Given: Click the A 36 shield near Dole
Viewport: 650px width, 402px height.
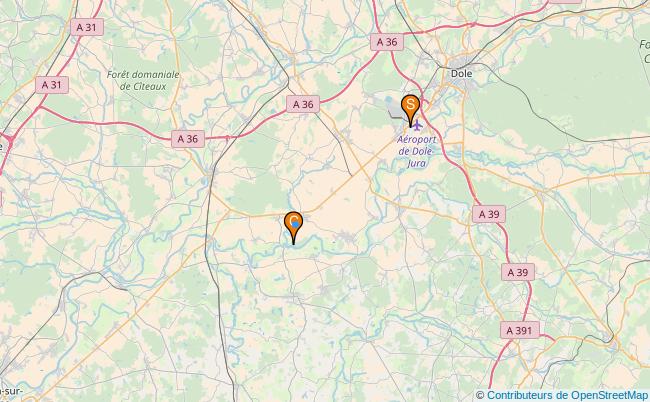Looking at the screenshot, I should coord(387,42).
